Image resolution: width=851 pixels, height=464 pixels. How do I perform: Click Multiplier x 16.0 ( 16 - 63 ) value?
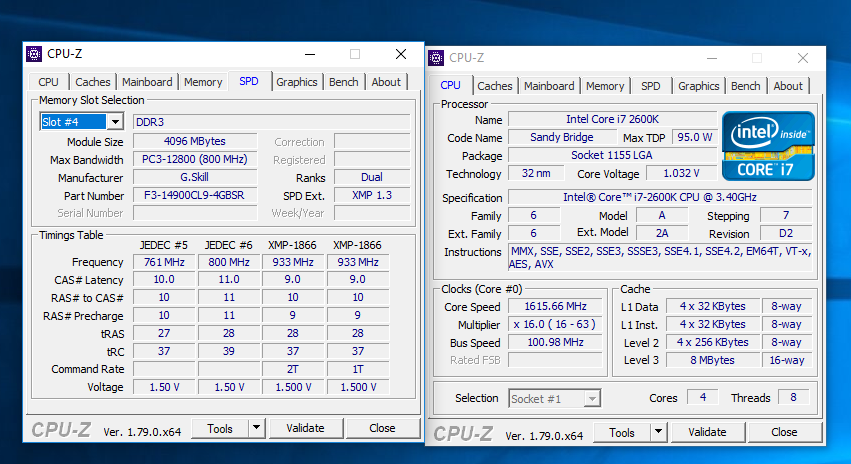click(x=555, y=325)
